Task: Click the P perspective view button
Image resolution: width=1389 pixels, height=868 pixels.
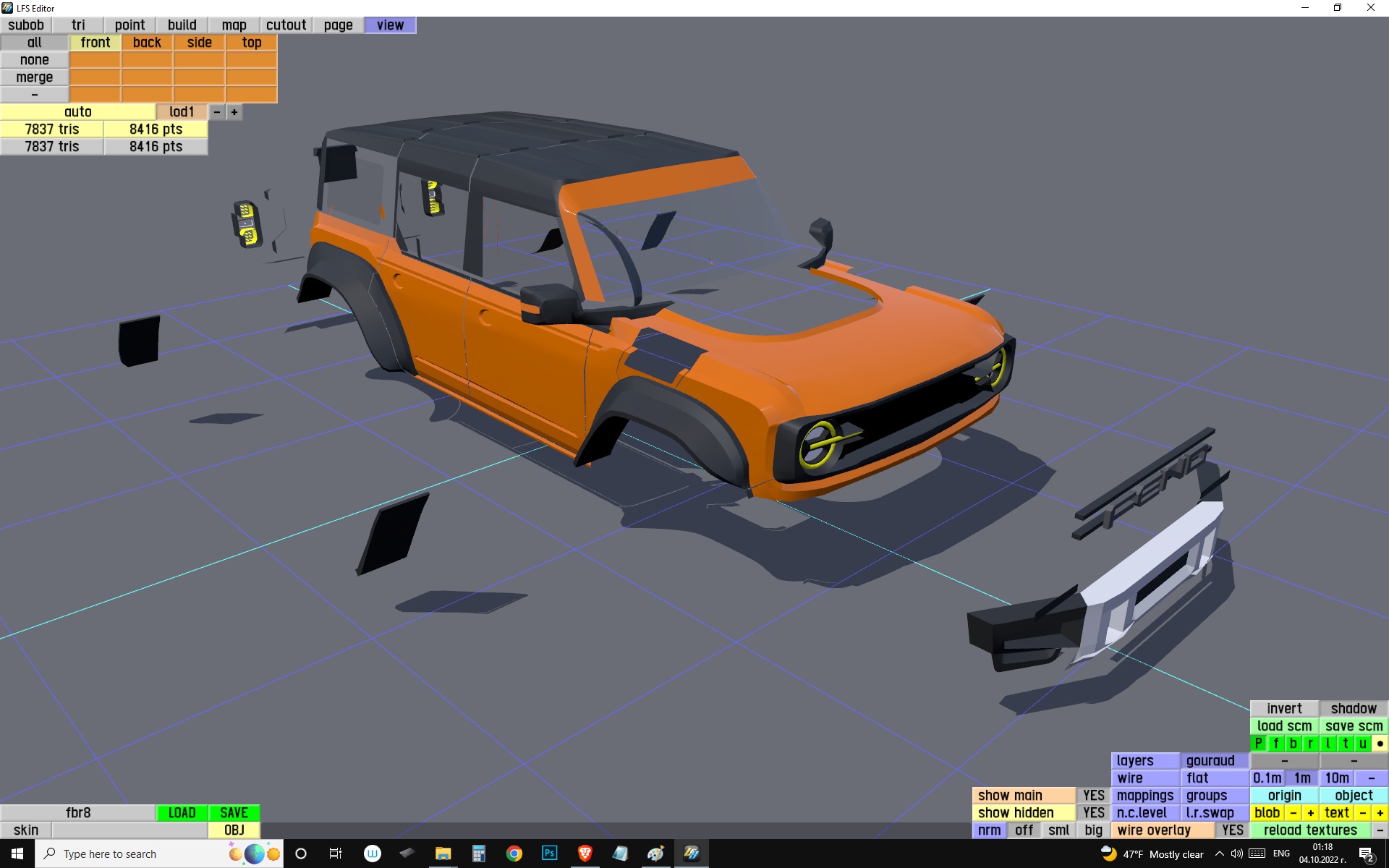Action: click(1258, 744)
